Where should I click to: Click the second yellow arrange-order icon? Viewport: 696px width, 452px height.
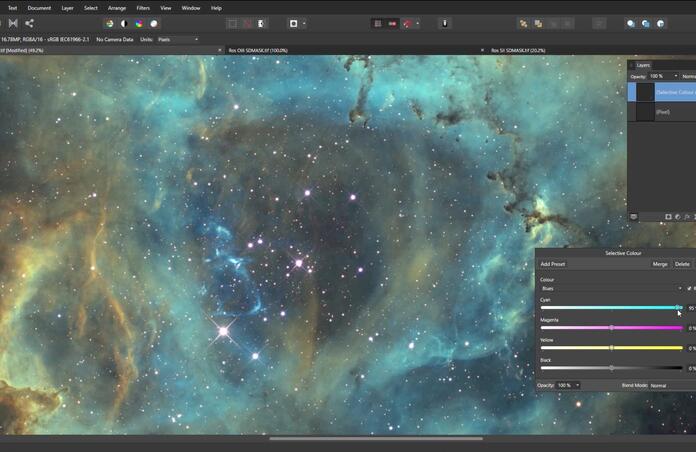(538, 24)
